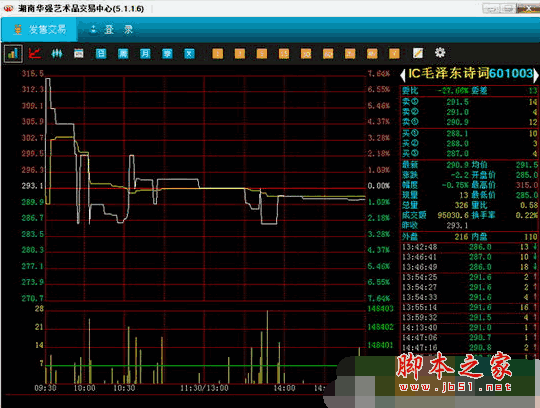The width and height of the screenshot is (540, 408).
Task: Click the 0.00% percent axis label
Action: [379, 186]
